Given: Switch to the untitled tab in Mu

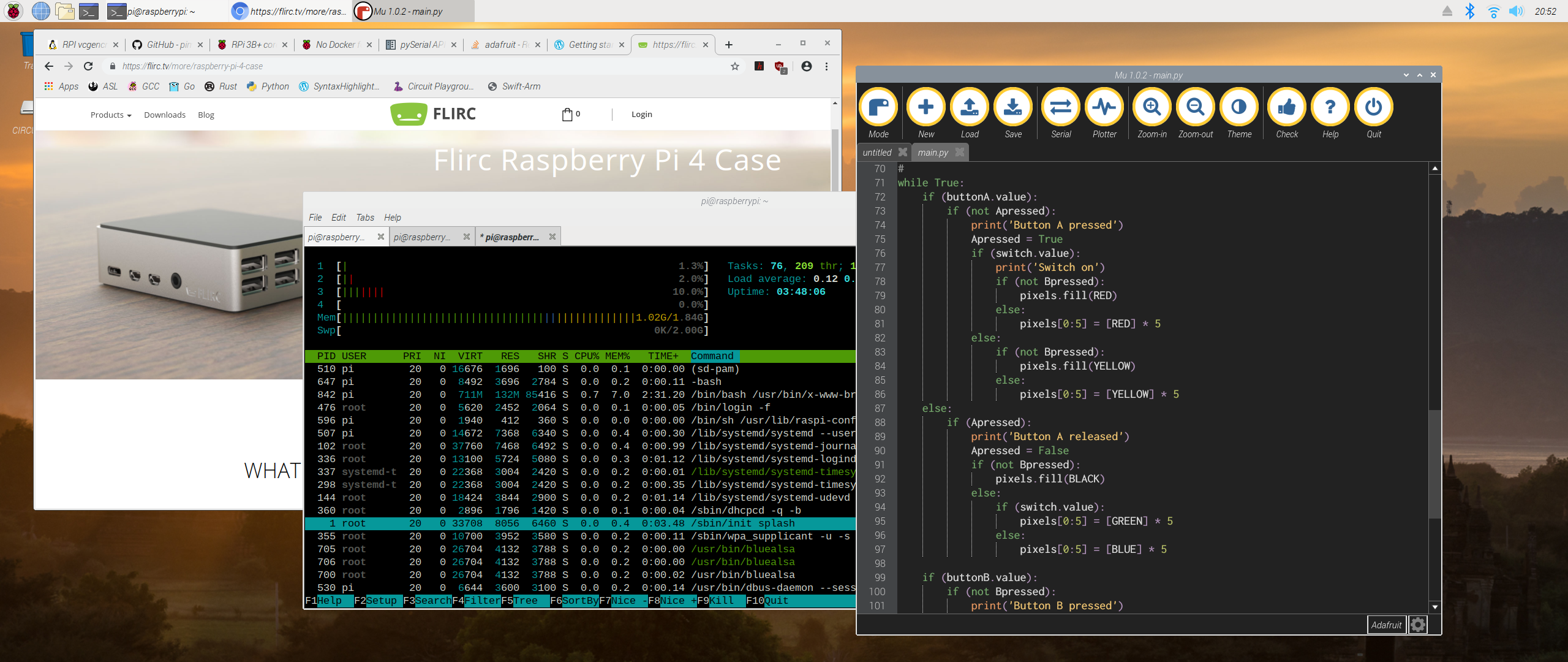Looking at the screenshot, I should [x=877, y=153].
